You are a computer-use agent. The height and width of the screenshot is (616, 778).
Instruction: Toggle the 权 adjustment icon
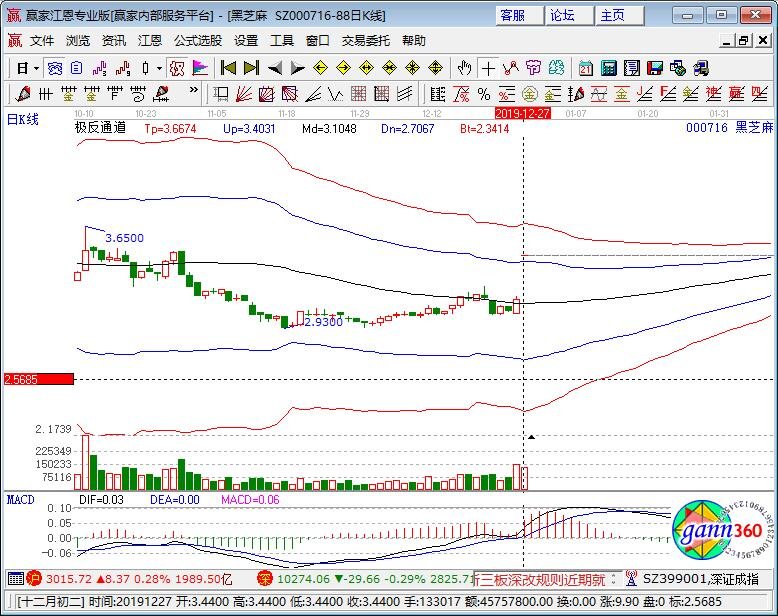pos(177,68)
